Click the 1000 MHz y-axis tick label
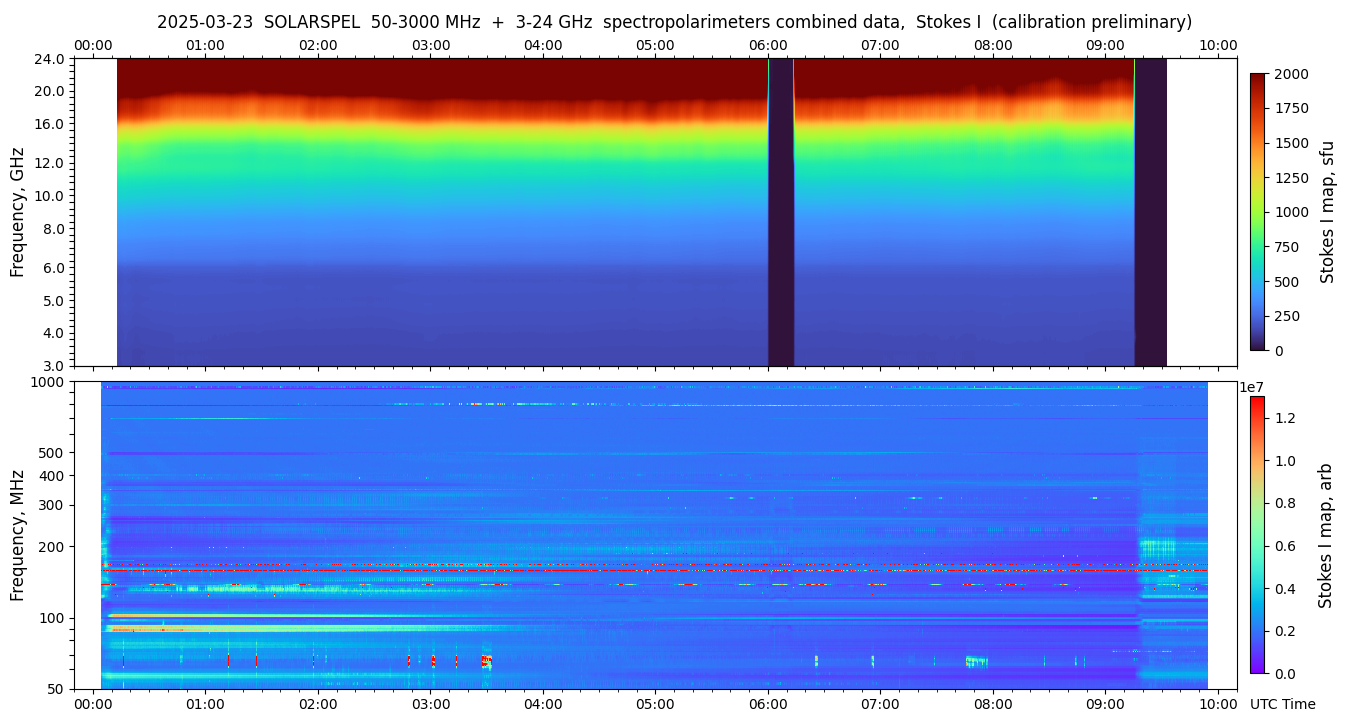The image size is (1350, 725). coord(49,382)
